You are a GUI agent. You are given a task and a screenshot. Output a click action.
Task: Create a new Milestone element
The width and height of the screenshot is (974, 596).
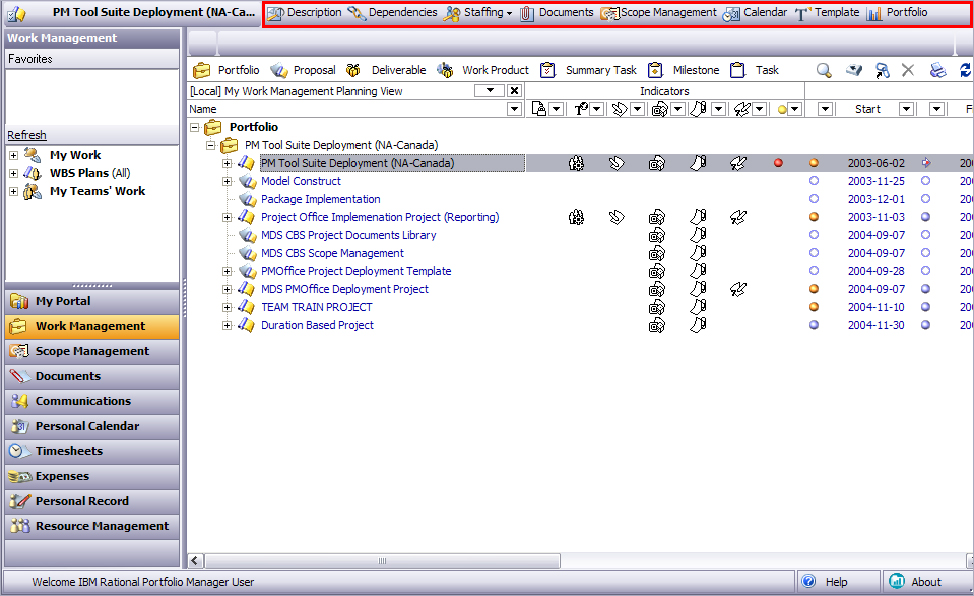pyautogui.click(x=683, y=70)
